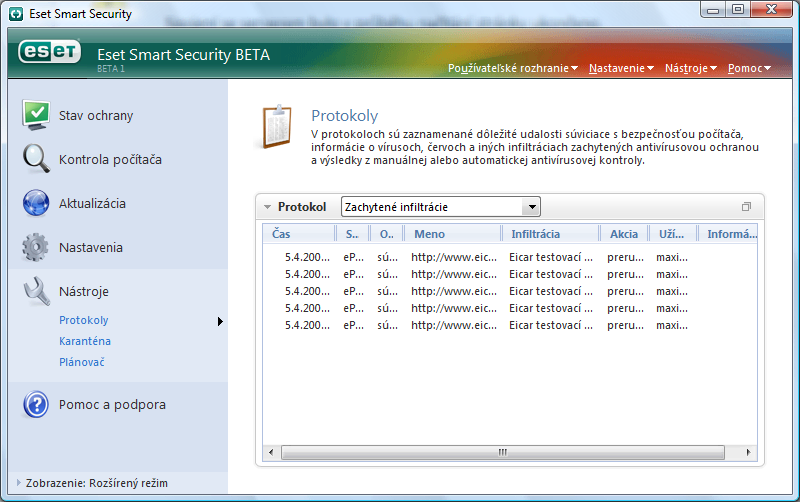Open the Protokoly sidebar link
This screenshot has height=502, width=800.
click(x=84, y=320)
